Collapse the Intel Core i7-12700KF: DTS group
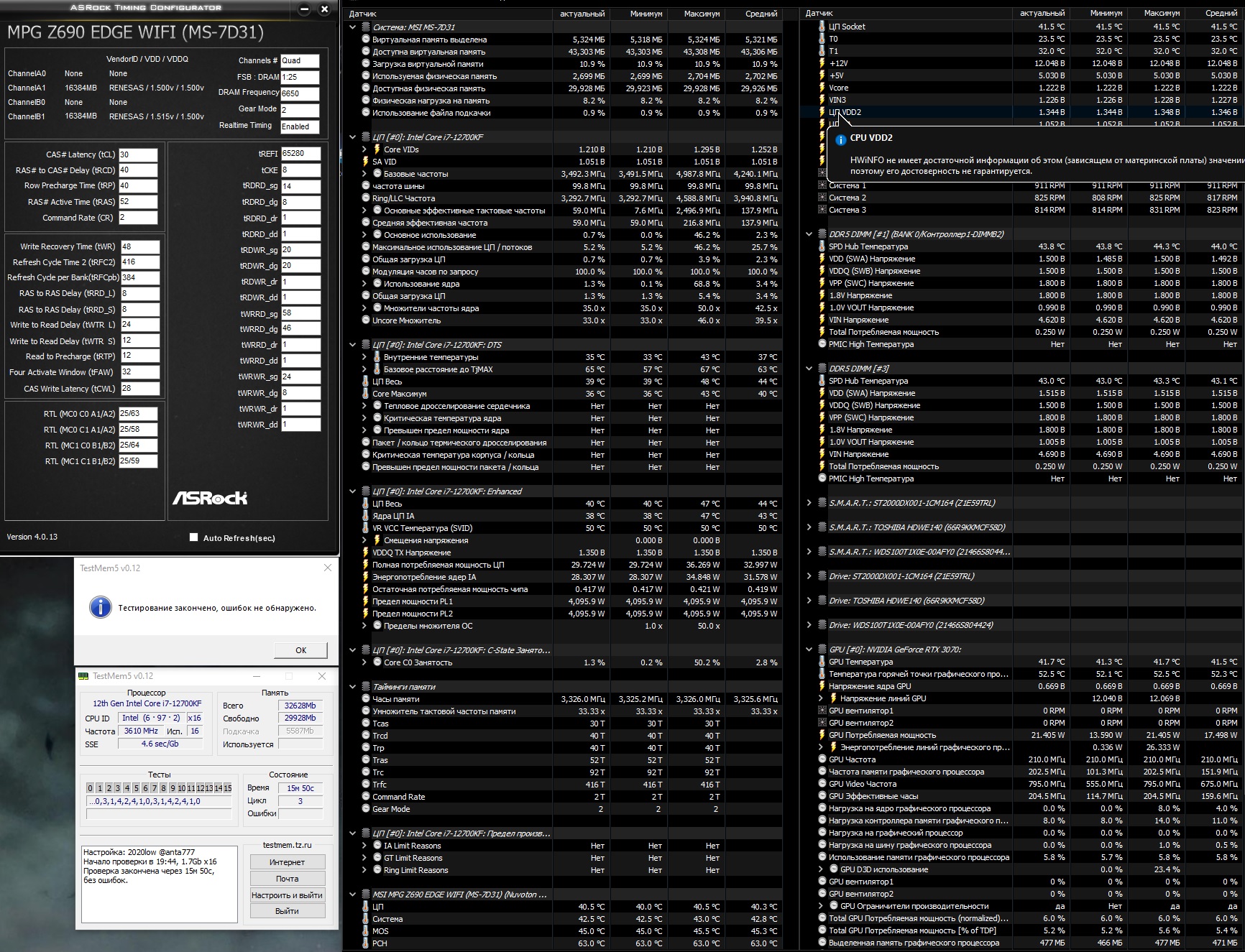 pos(352,345)
